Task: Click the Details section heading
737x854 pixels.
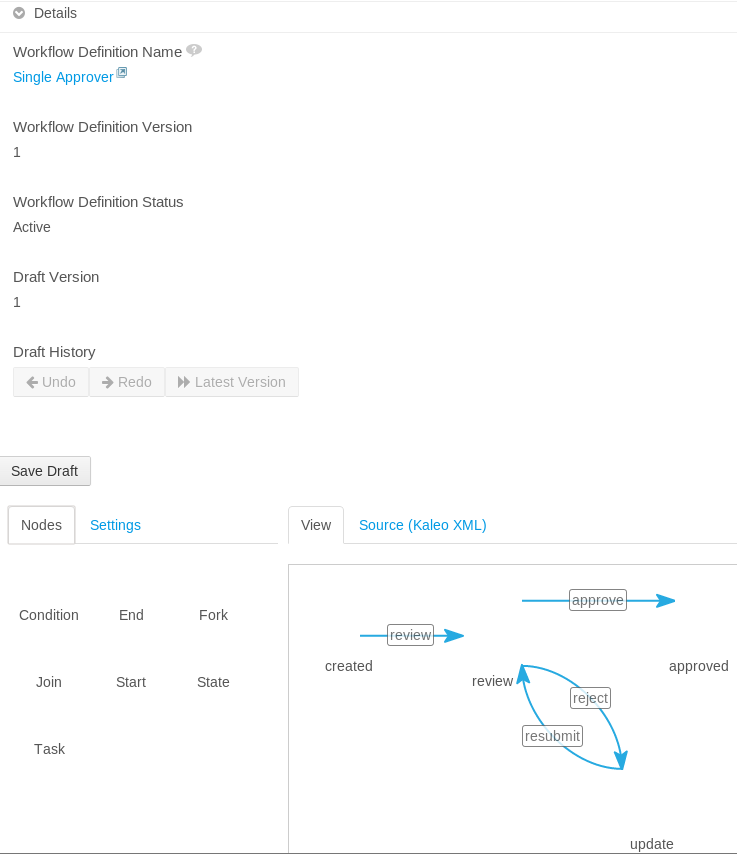Action: (x=55, y=13)
